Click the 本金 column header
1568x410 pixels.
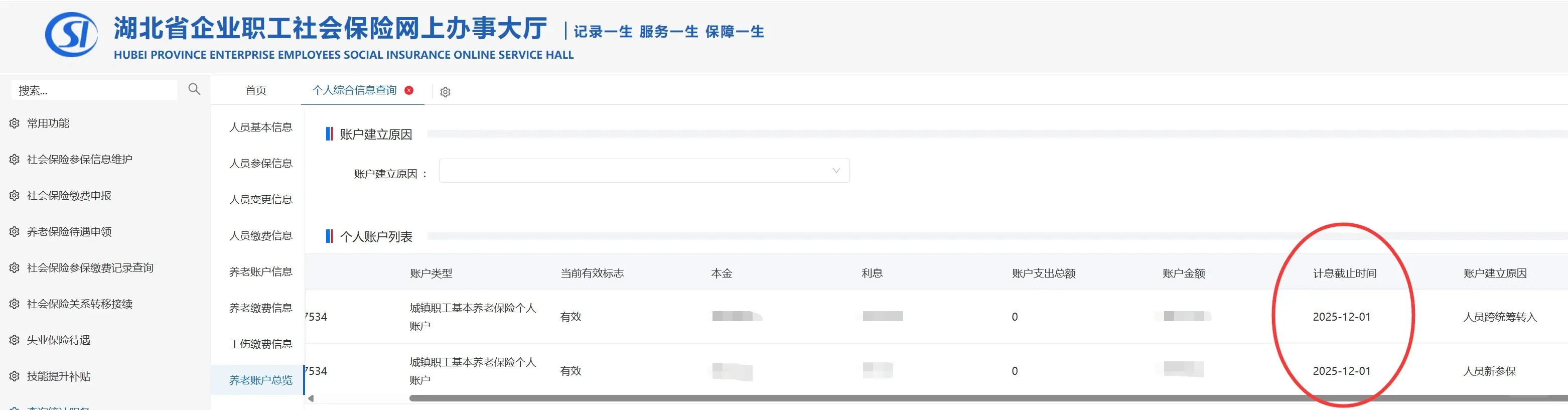click(722, 274)
